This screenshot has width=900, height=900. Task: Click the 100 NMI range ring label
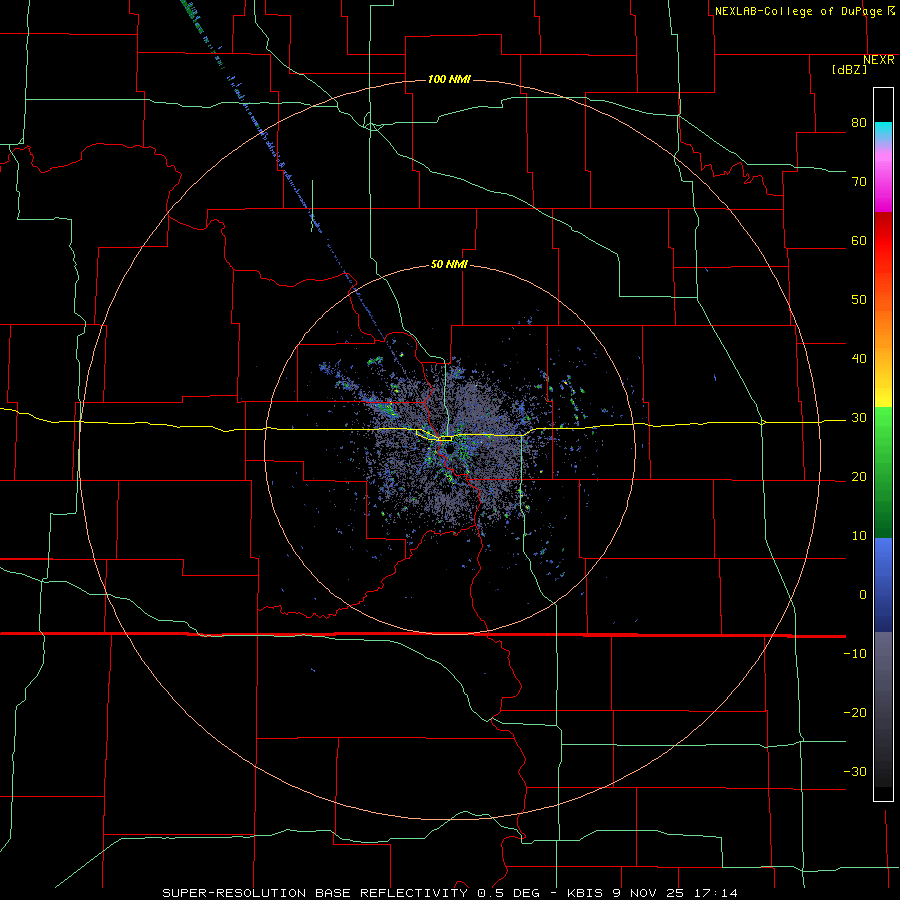click(449, 79)
